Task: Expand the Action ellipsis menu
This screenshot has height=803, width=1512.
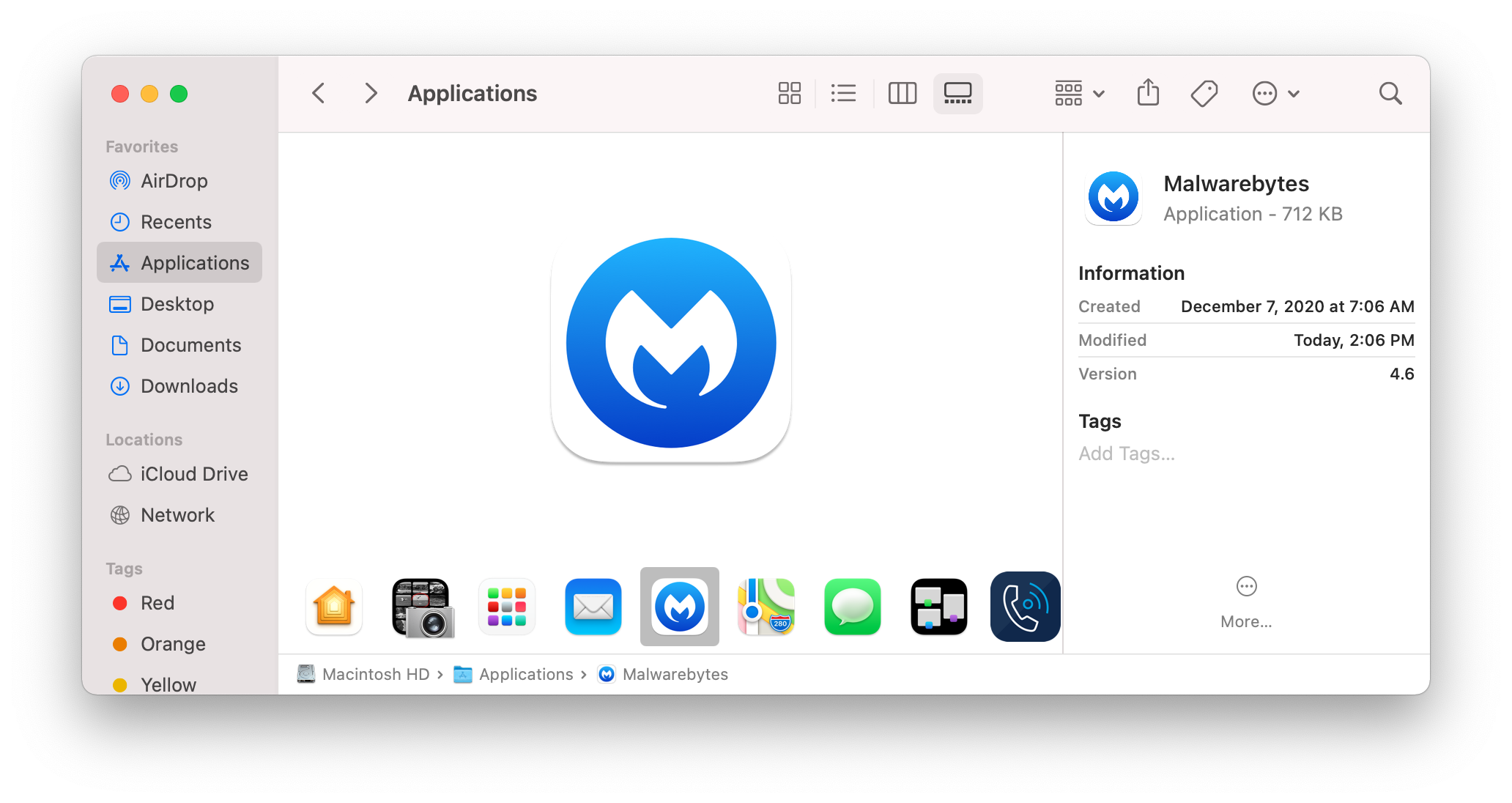Action: coord(1275,93)
